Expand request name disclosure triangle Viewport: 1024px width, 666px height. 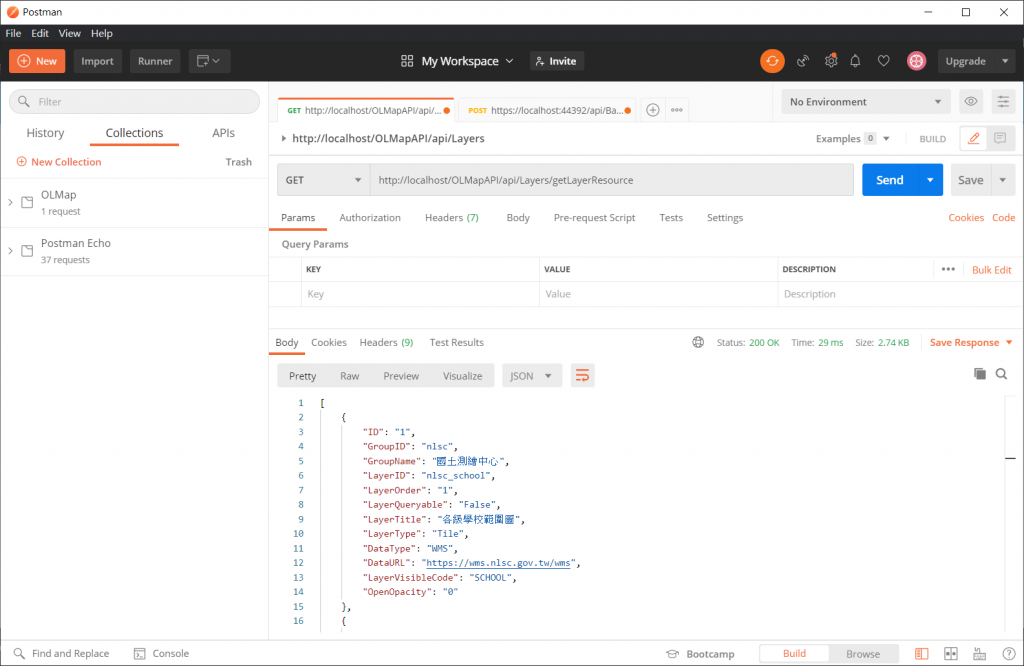283,138
